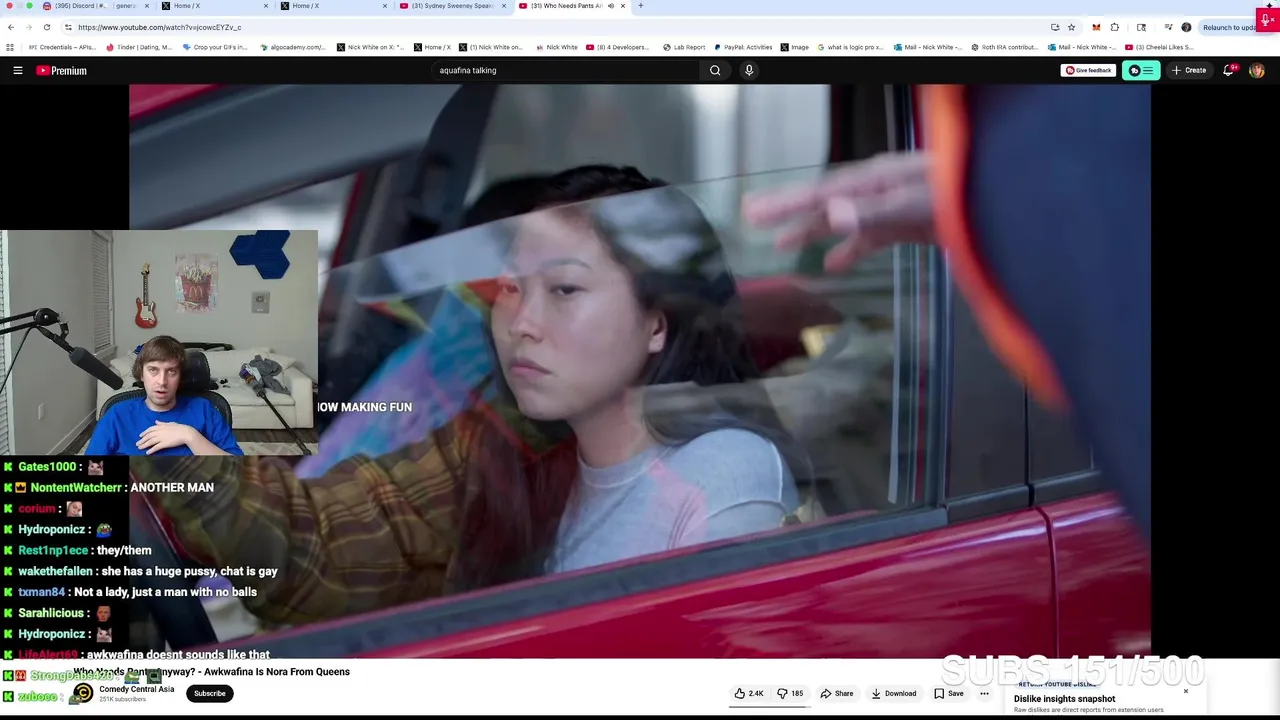The image size is (1280, 720).
Task: Open YouTube notifications bell
Action: [x=1229, y=70]
